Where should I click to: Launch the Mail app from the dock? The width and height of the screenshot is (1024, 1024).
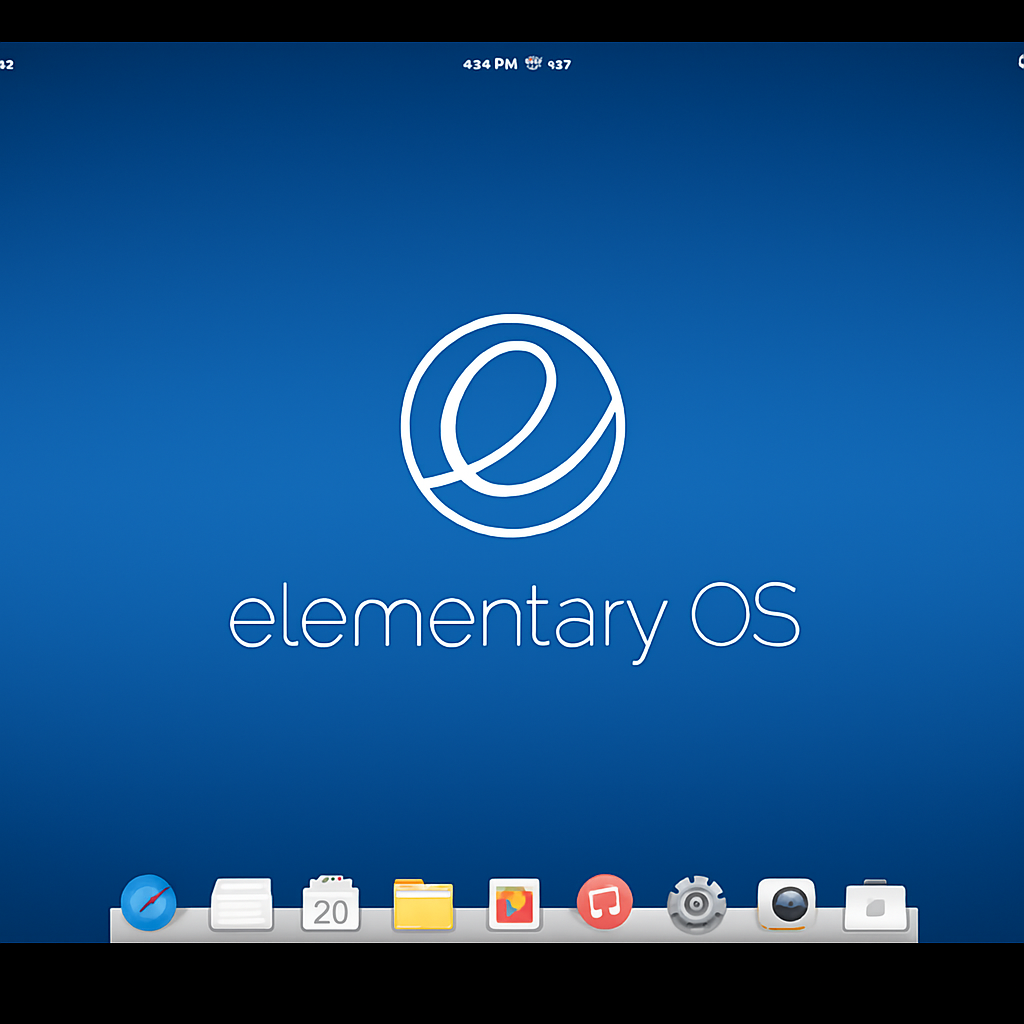click(240, 904)
